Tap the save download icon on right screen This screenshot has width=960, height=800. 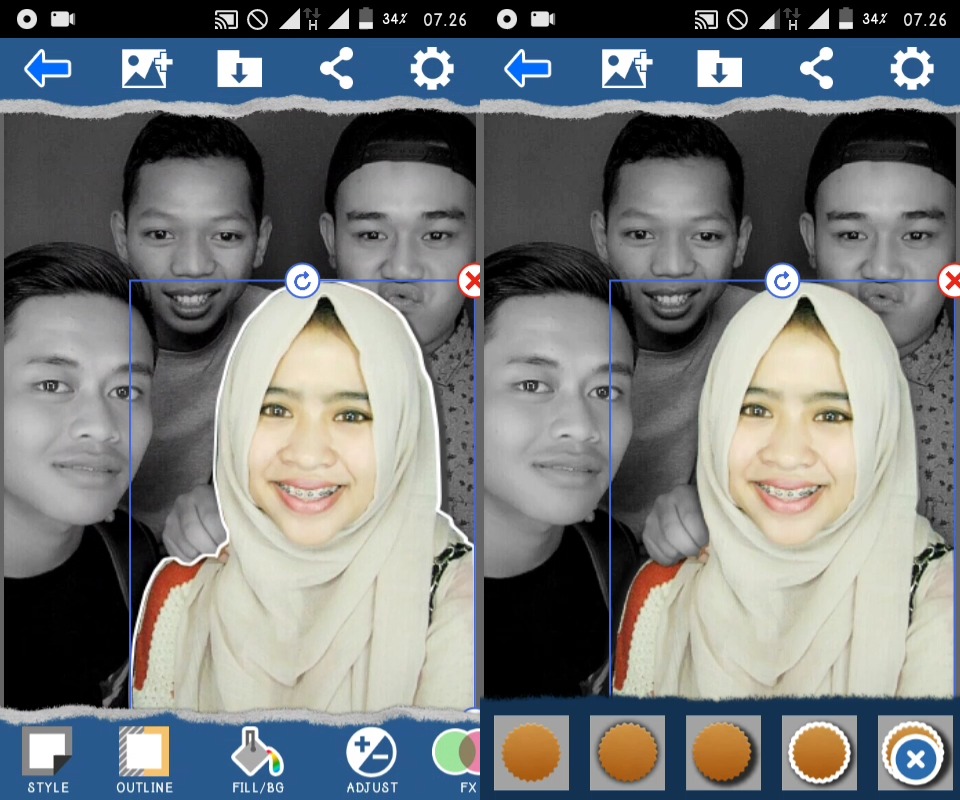pos(719,69)
